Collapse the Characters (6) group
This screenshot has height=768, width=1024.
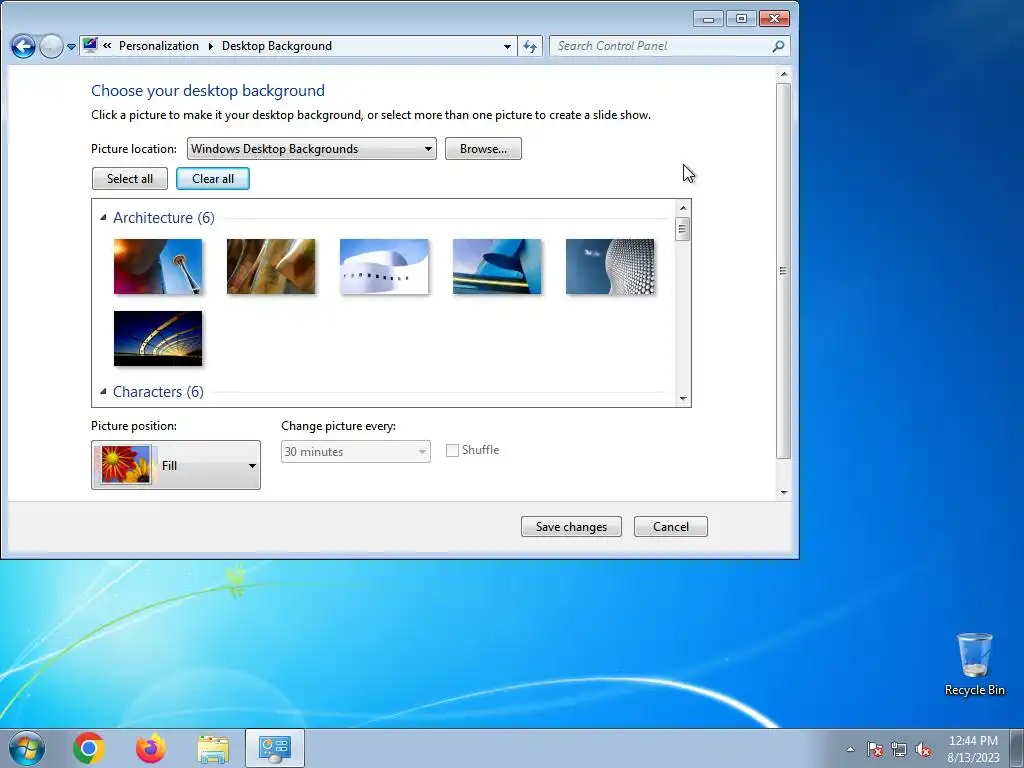click(x=103, y=391)
